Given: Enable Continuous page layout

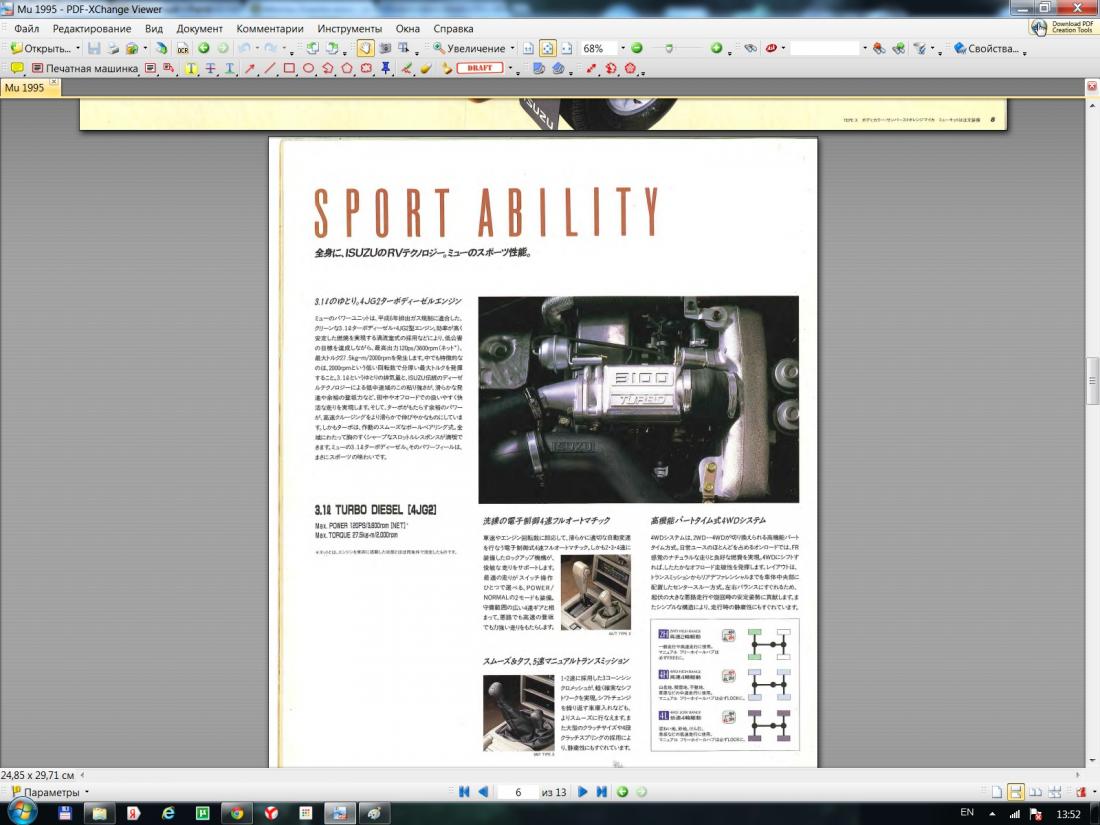Looking at the screenshot, I should pos(1015,792).
